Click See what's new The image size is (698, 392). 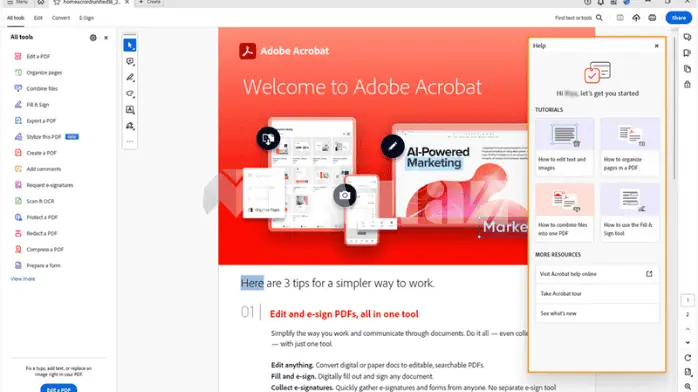tap(597, 313)
